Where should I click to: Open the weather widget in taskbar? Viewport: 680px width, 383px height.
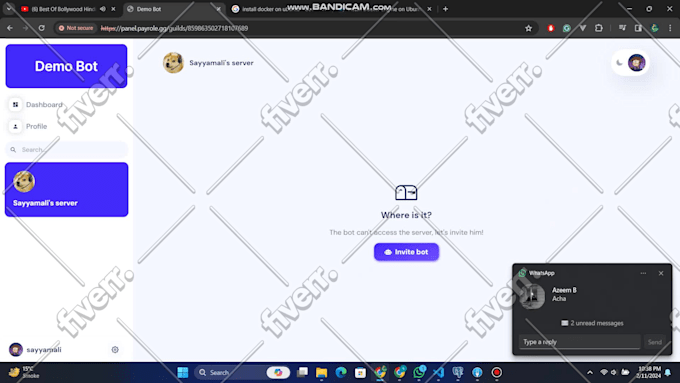pyautogui.click(x=24, y=372)
